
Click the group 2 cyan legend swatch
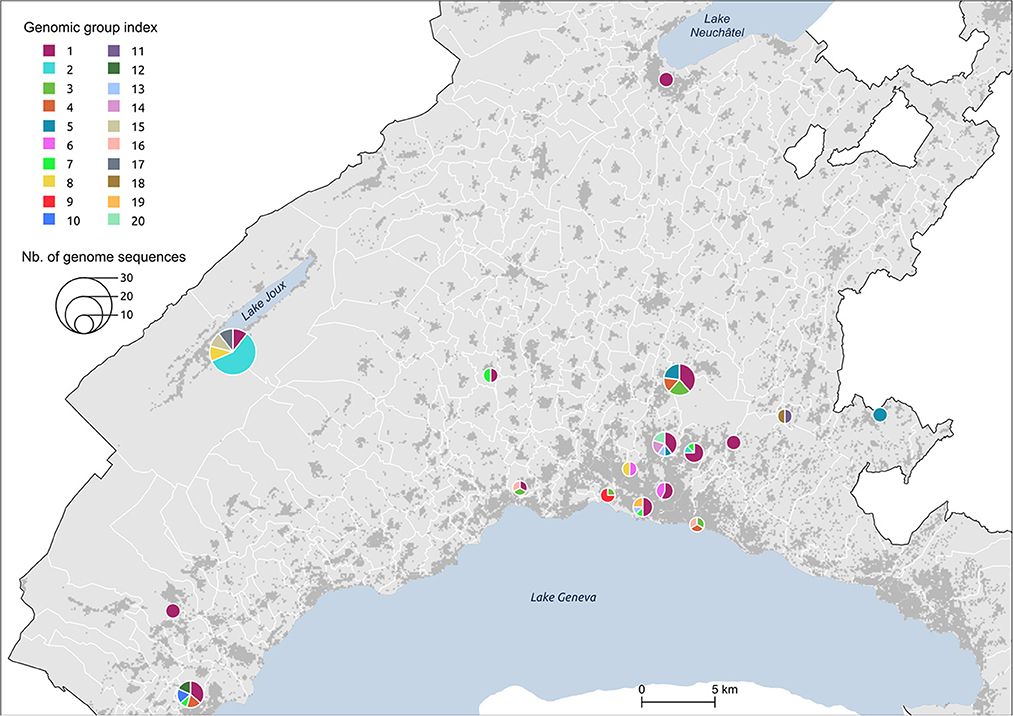(49, 69)
